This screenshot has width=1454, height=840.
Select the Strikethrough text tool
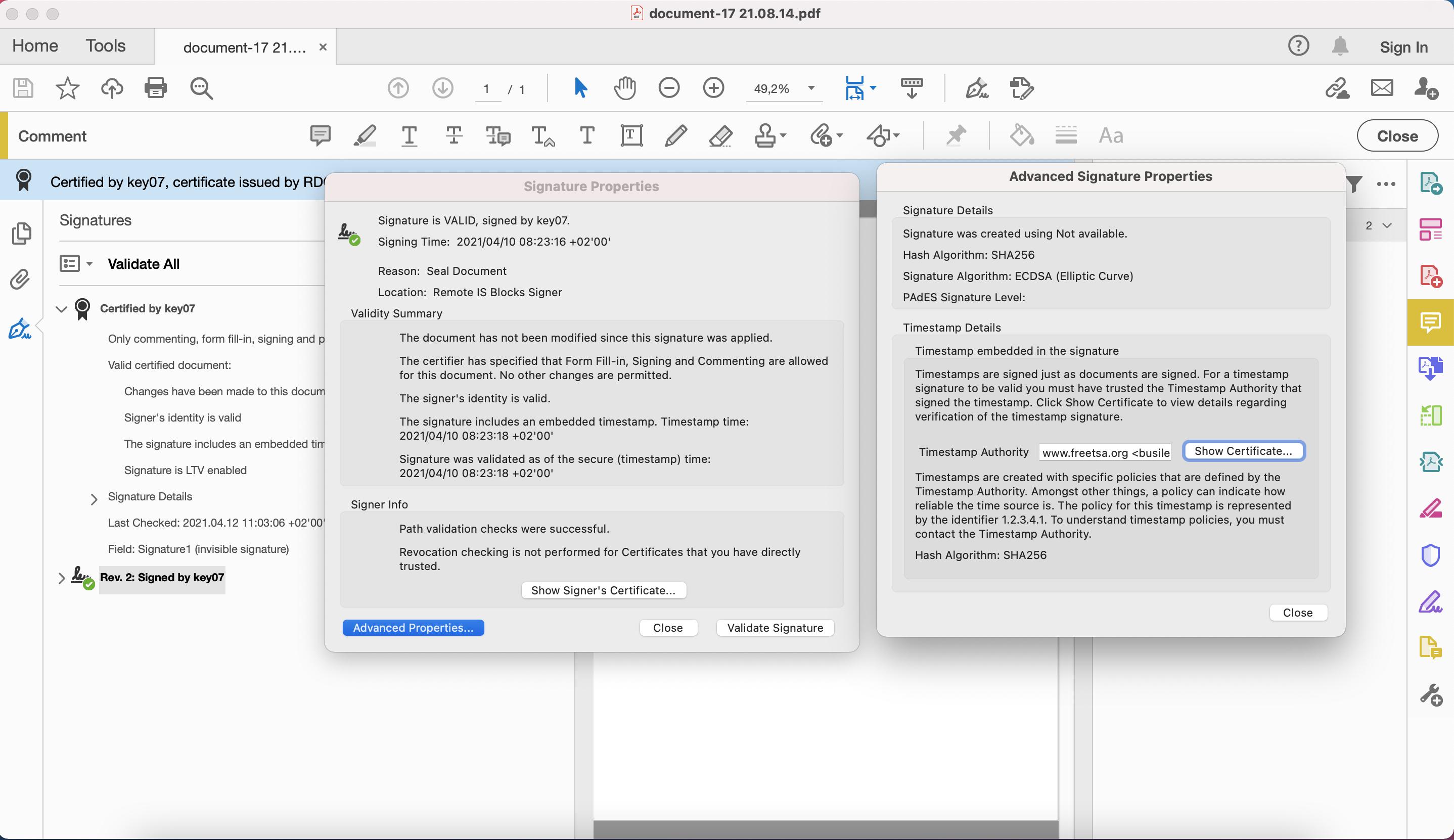tap(453, 135)
